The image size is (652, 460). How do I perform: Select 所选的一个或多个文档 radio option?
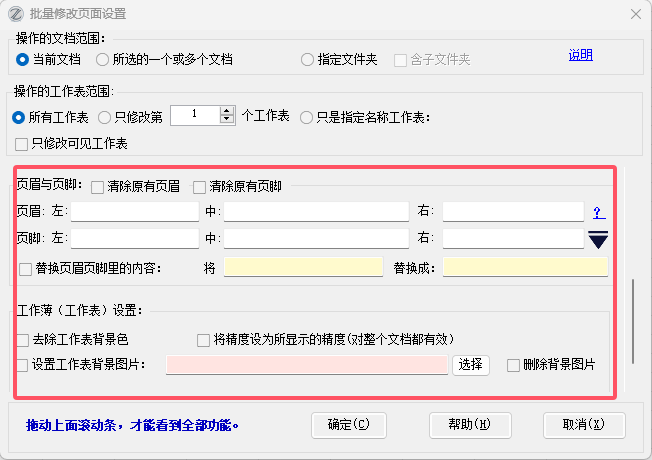(x=103, y=59)
